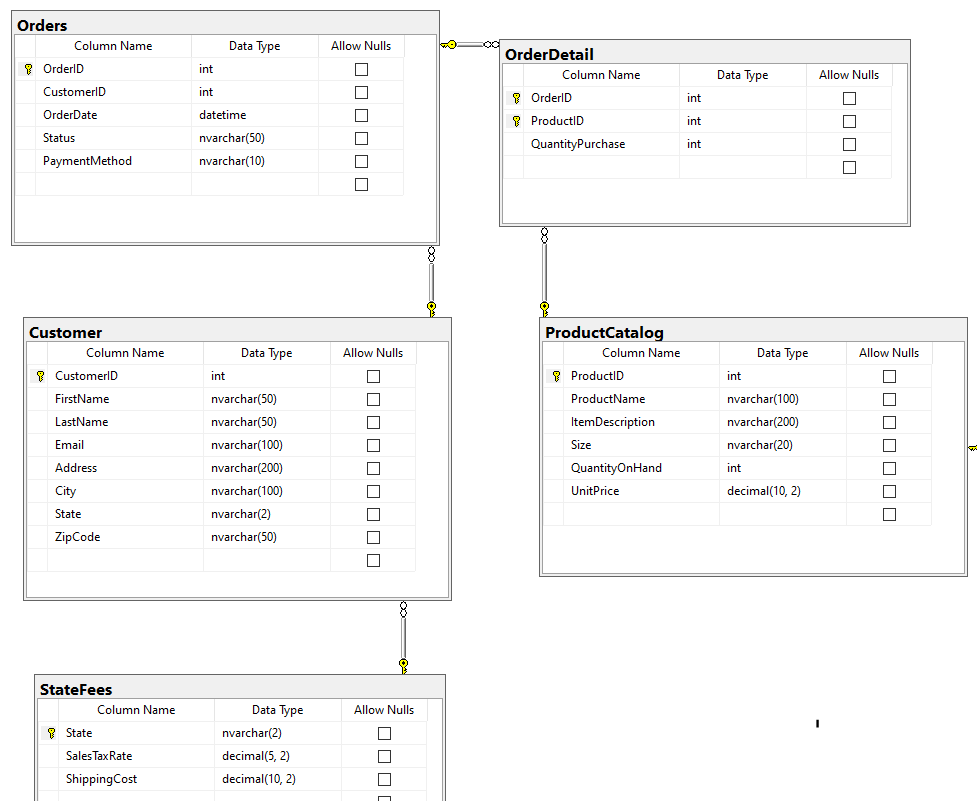Toggle Allow Nulls for Email in Customer
977x801 pixels.
373,445
